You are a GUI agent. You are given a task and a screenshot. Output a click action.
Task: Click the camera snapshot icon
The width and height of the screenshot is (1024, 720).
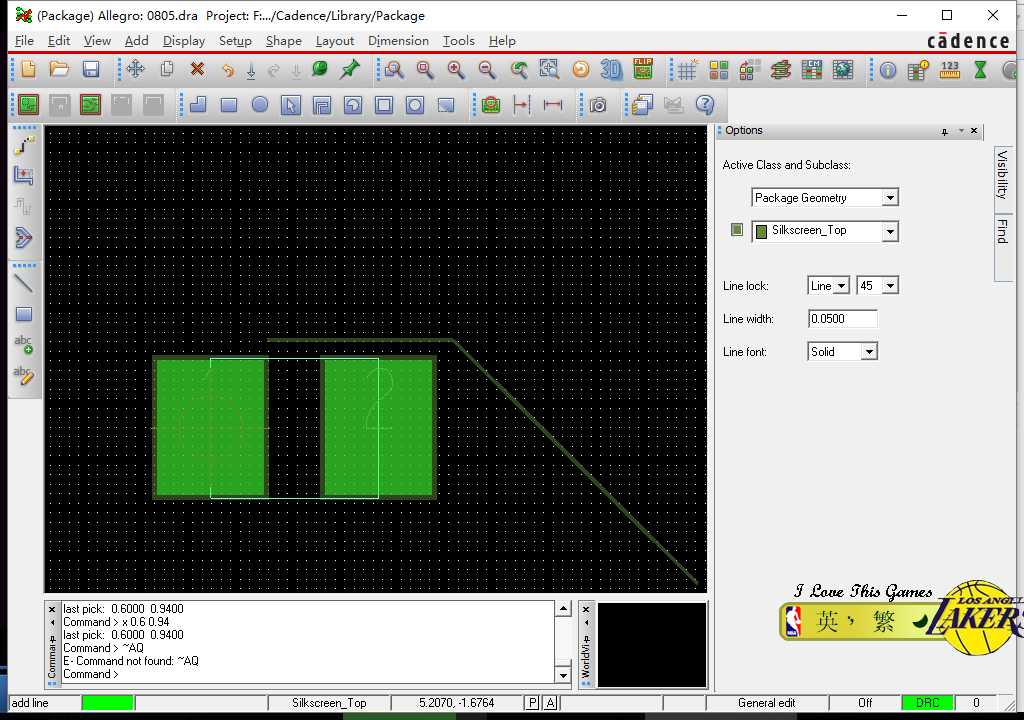coord(598,105)
